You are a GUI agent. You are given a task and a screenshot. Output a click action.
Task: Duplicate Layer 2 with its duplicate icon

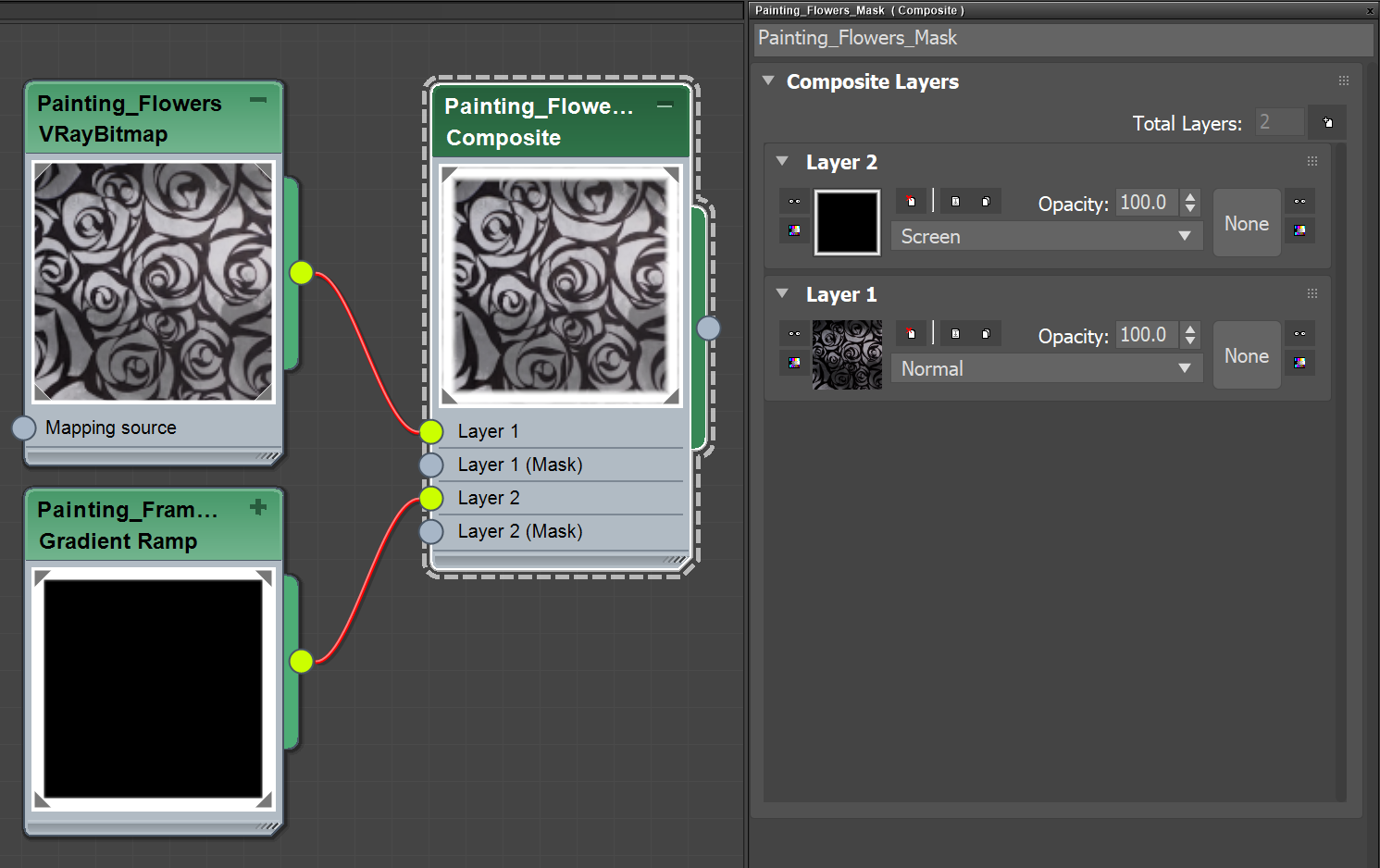click(986, 201)
